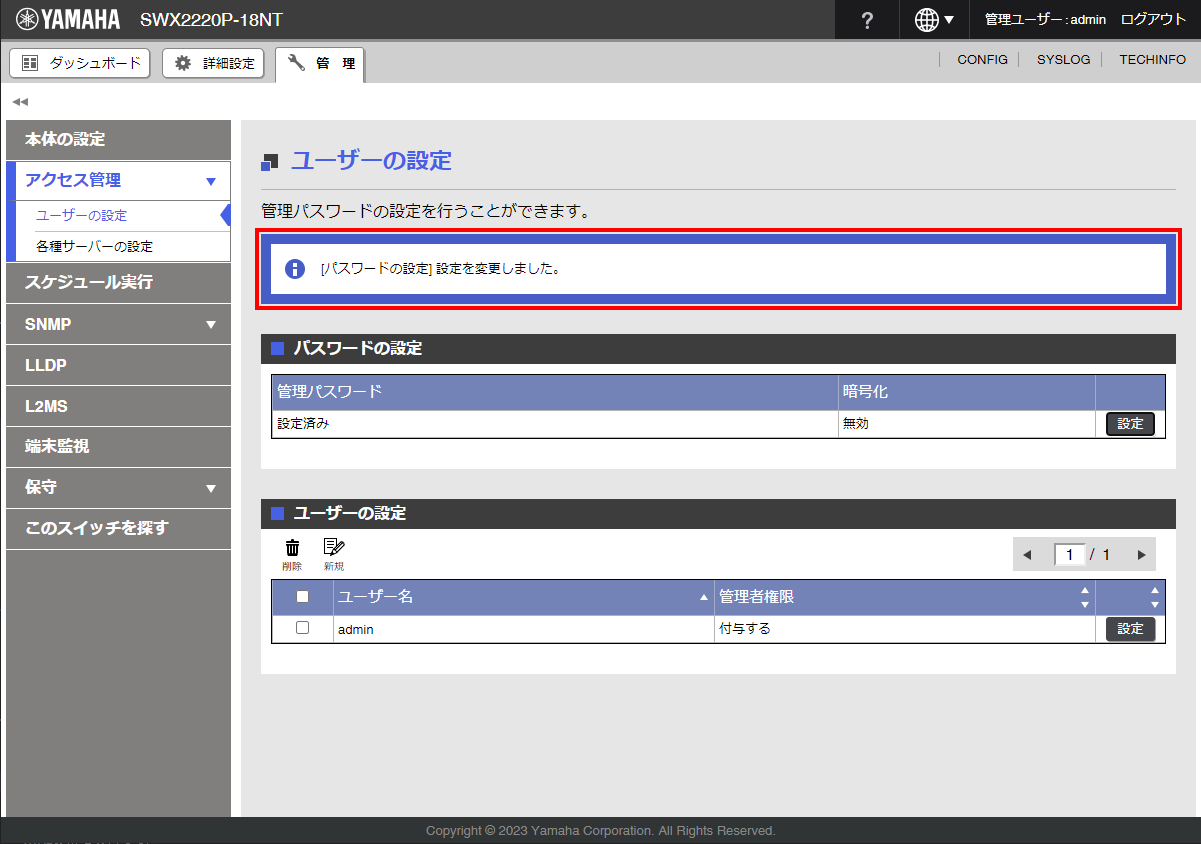Viewport: 1201px width, 844px height.
Task: Open the ダッシュボード tab
Action: click(80, 63)
